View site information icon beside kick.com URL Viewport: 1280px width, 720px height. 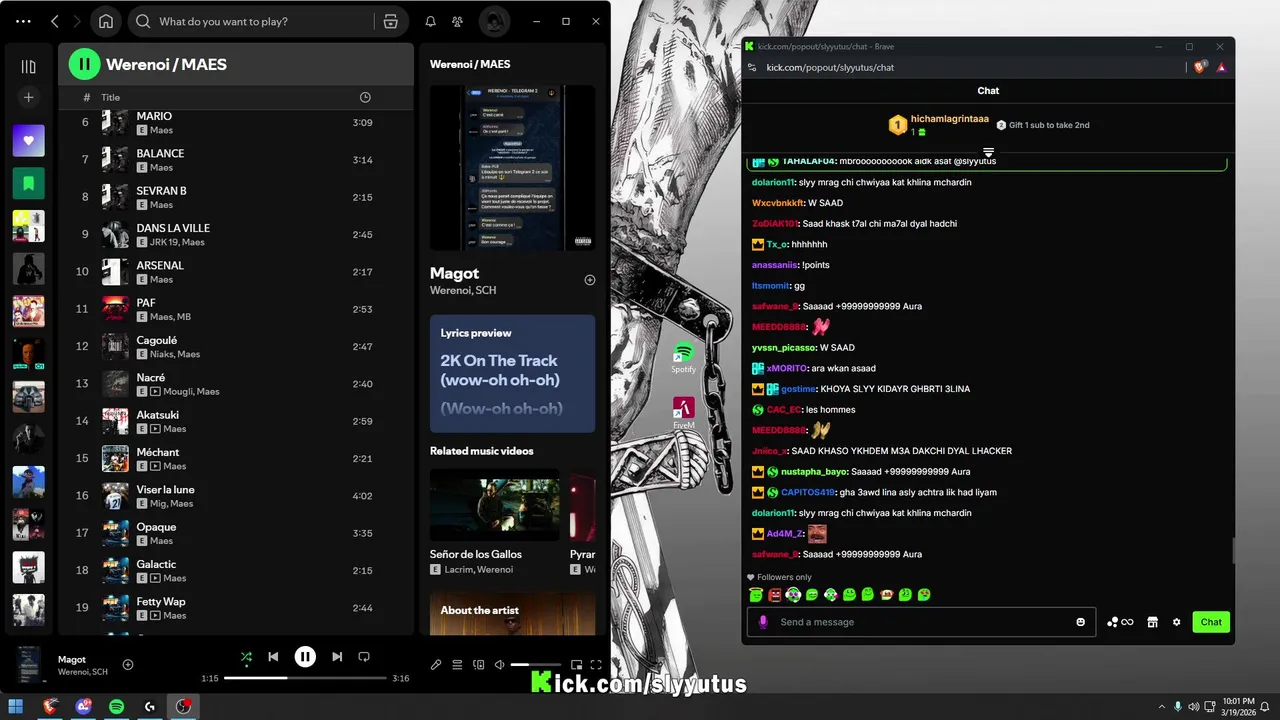pos(752,67)
